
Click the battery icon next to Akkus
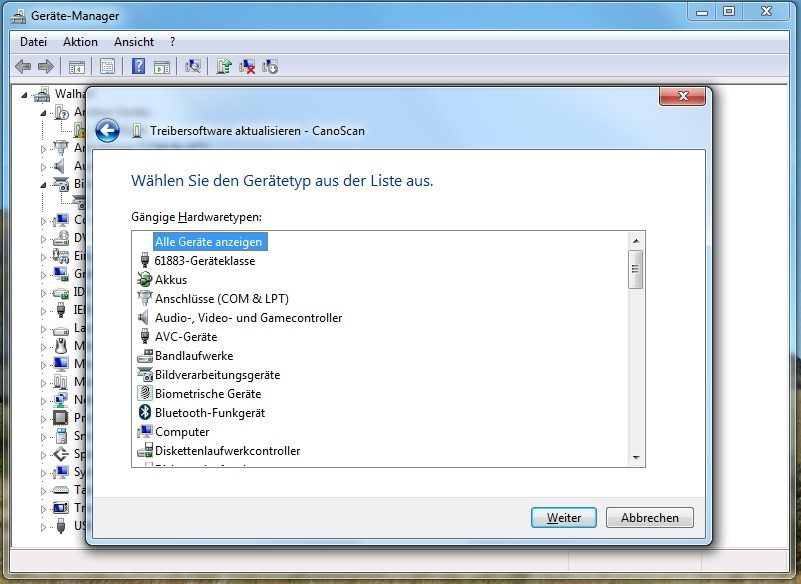[145, 279]
